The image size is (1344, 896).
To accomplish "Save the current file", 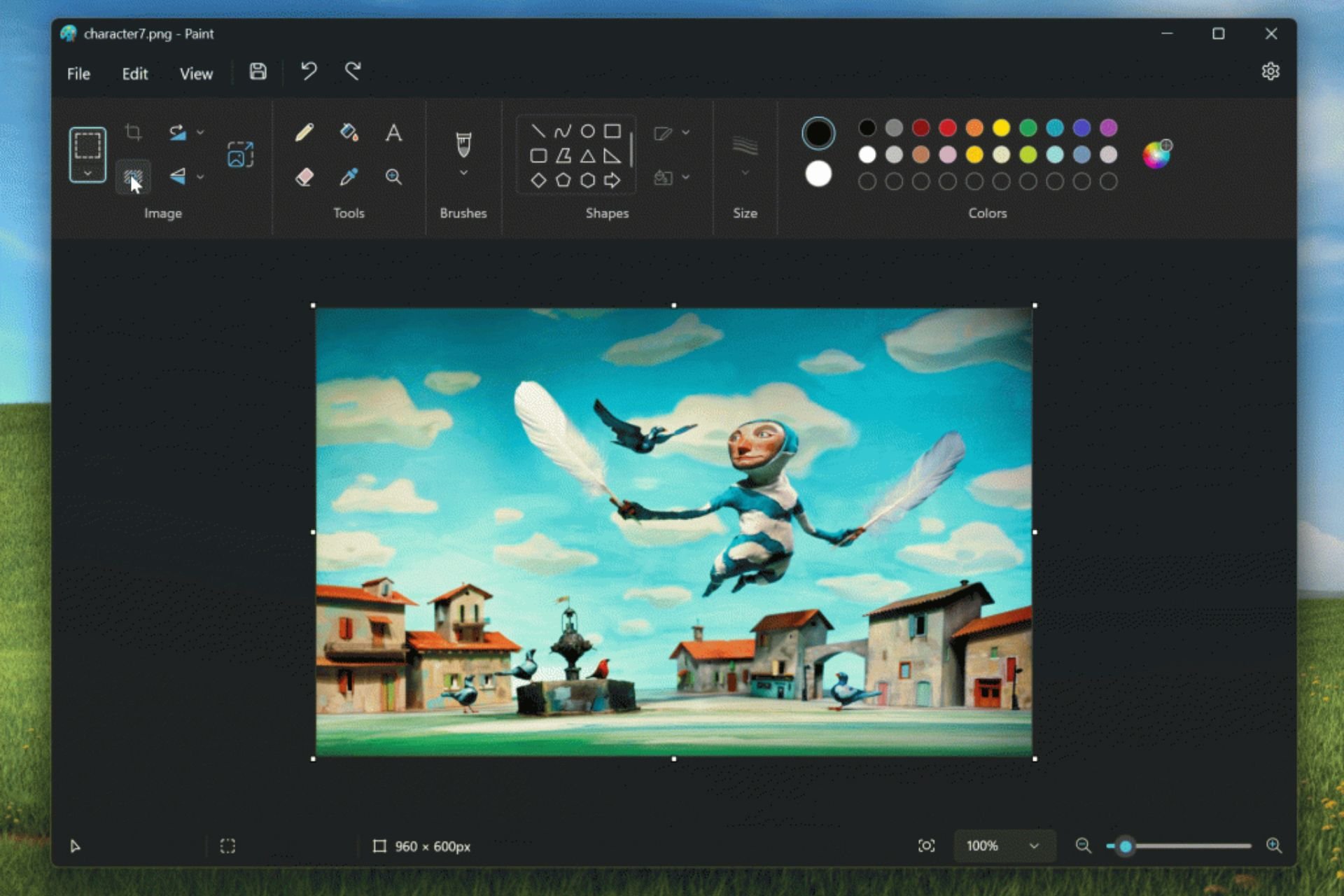I will tap(256, 72).
